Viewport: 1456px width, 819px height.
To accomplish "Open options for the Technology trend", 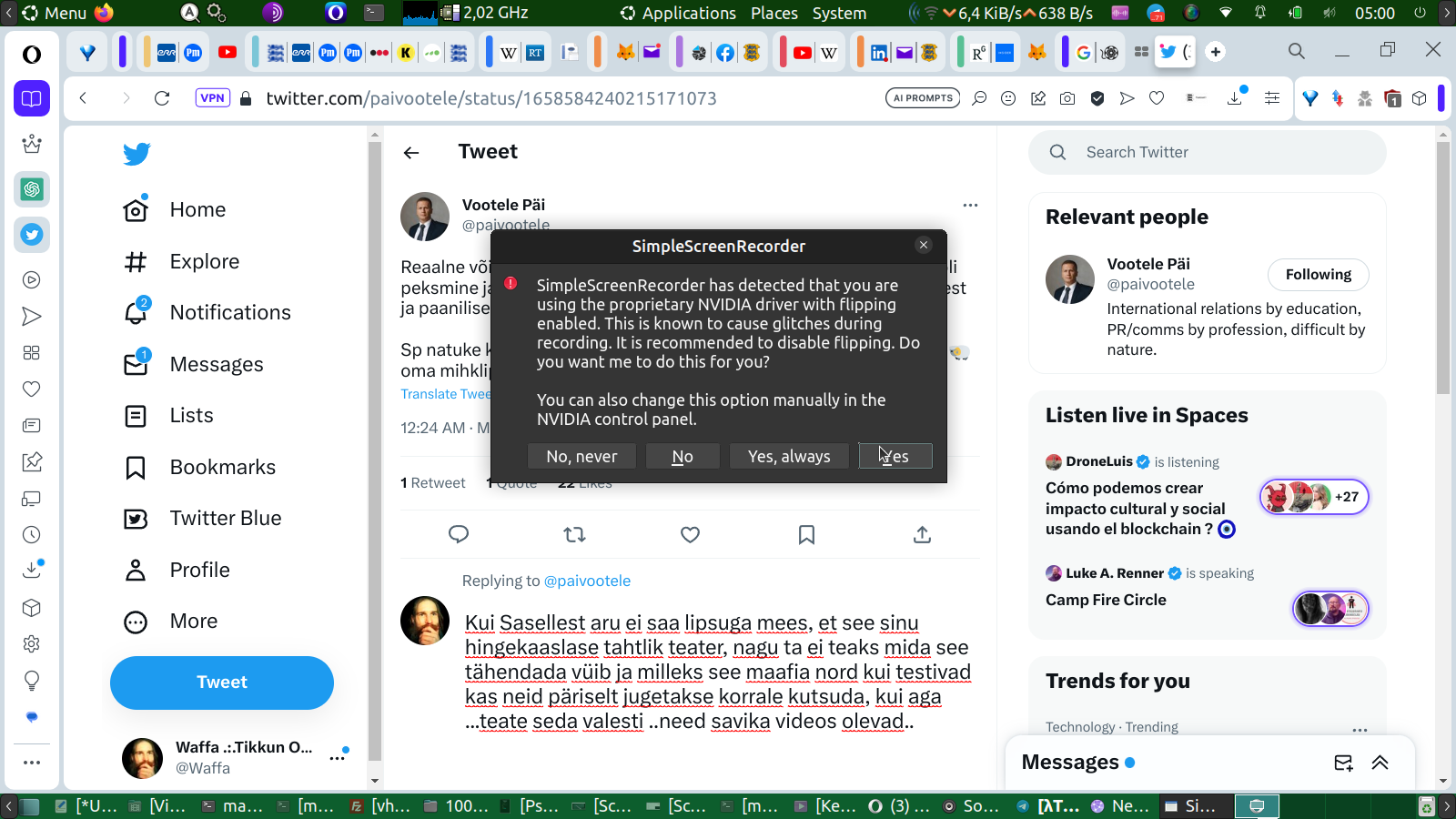I will pyautogui.click(x=1360, y=729).
